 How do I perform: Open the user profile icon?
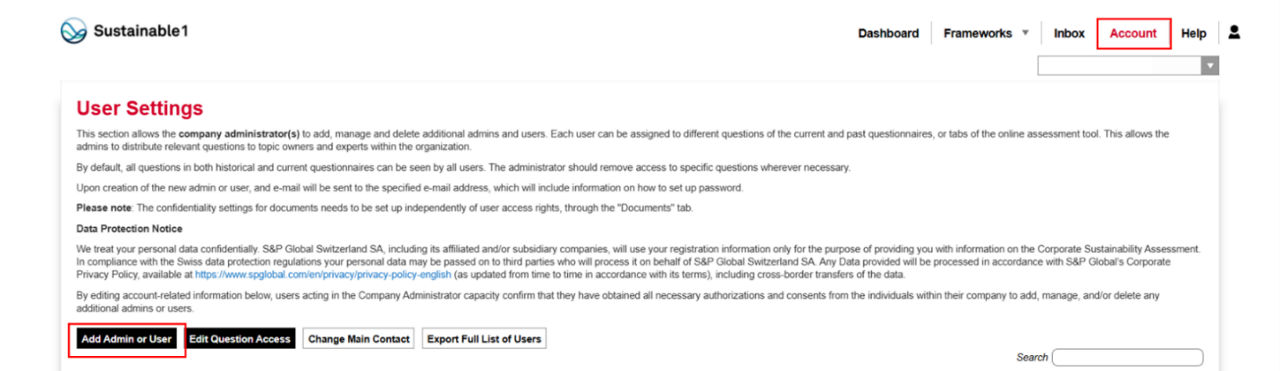tap(1234, 33)
